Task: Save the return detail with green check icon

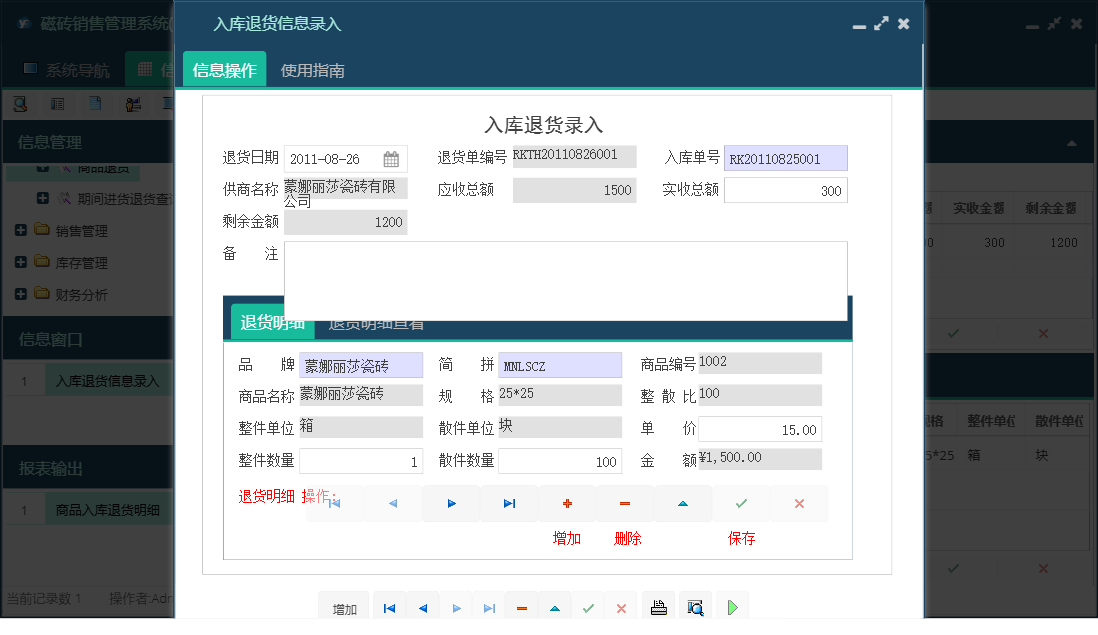Action: point(742,503)
